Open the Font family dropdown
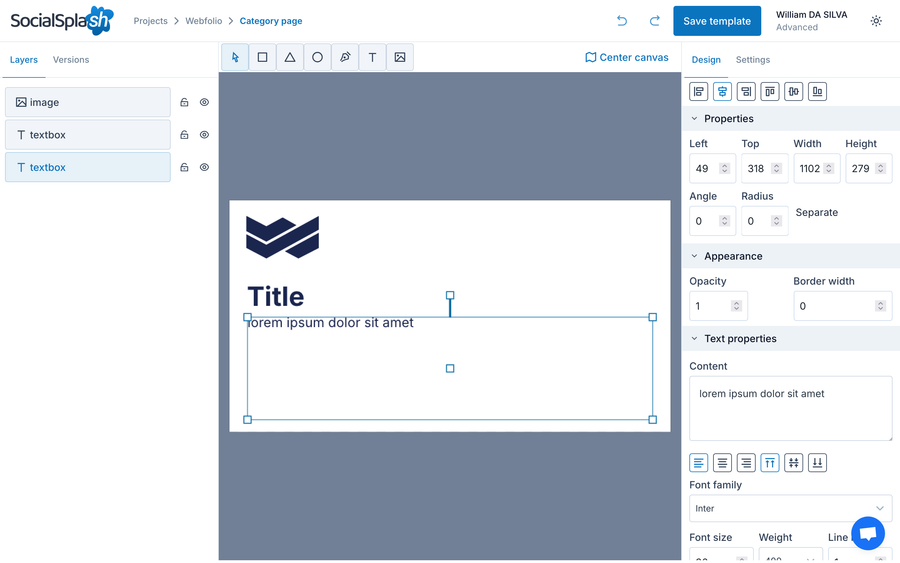This screenshot has width=900, height=563. [790, 508]
